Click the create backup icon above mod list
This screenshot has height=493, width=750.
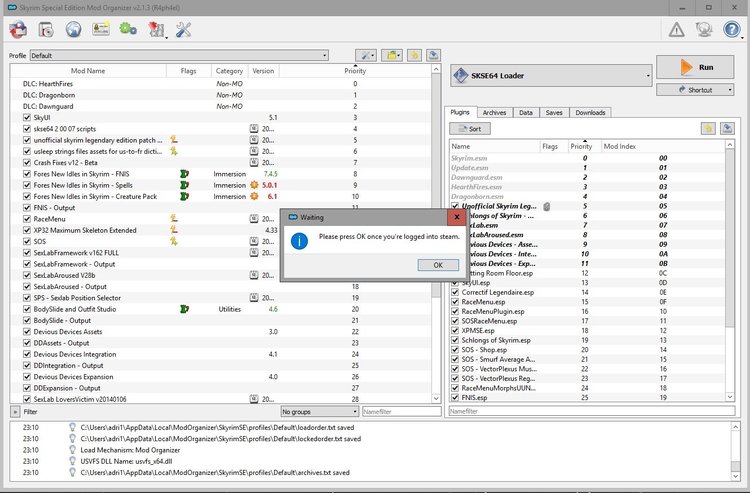(x=433, y=55)
